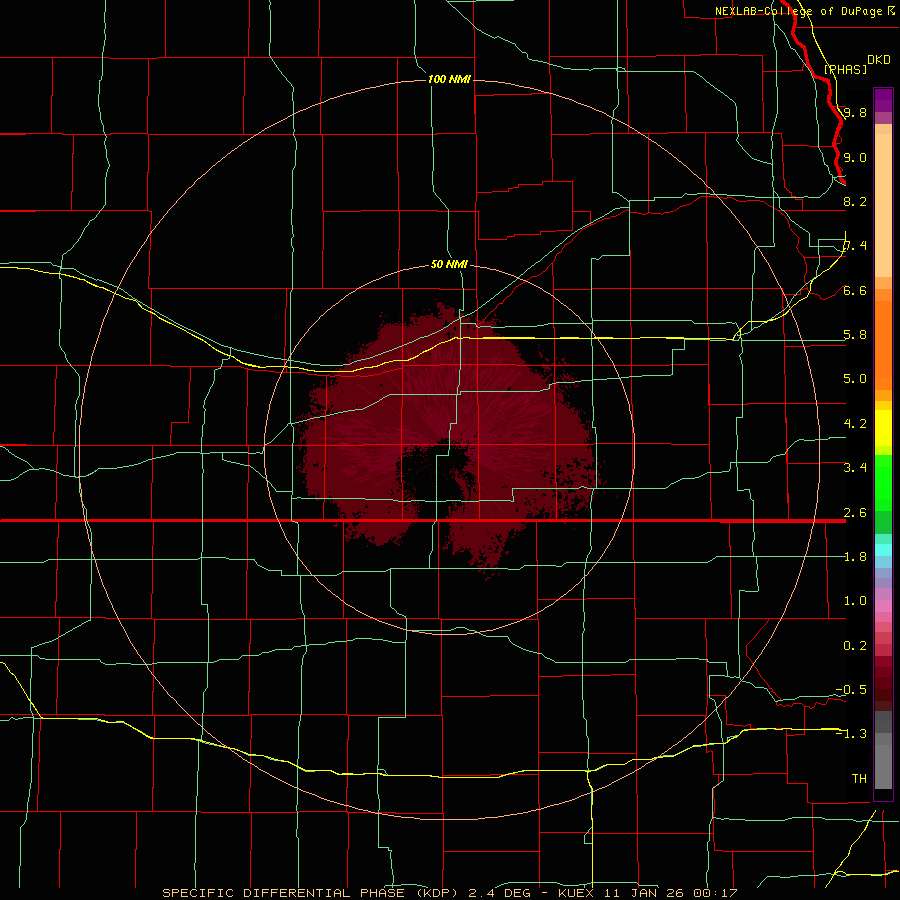Pick the cyan swatch near 1.8
The width and height of the screenshot is (900, 900).
[883, 550]
